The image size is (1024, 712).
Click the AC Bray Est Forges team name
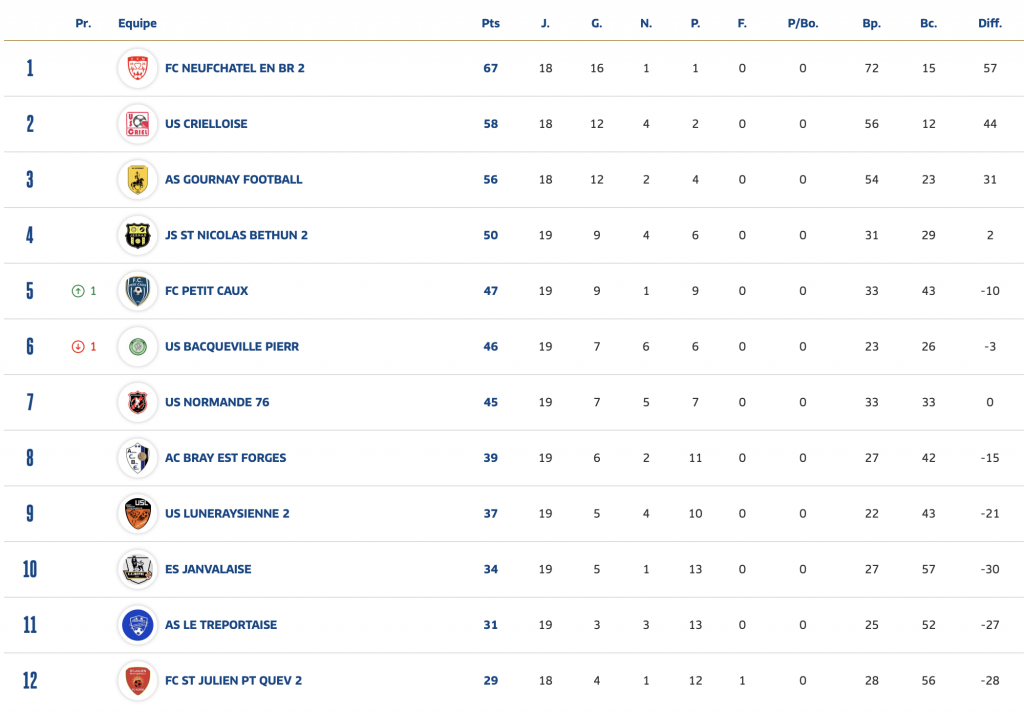(225, 458)
